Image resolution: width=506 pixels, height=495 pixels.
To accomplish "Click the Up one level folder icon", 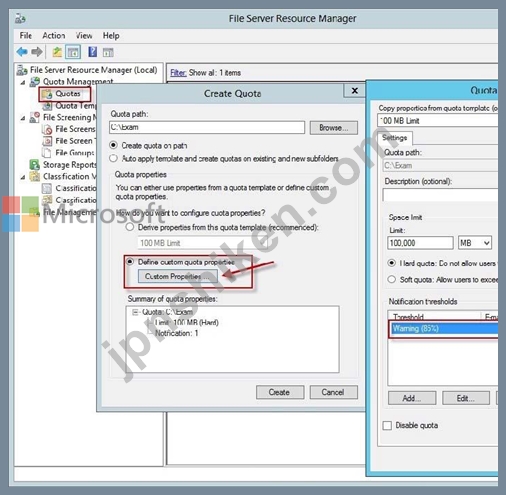I will click(x=57, y=52).
